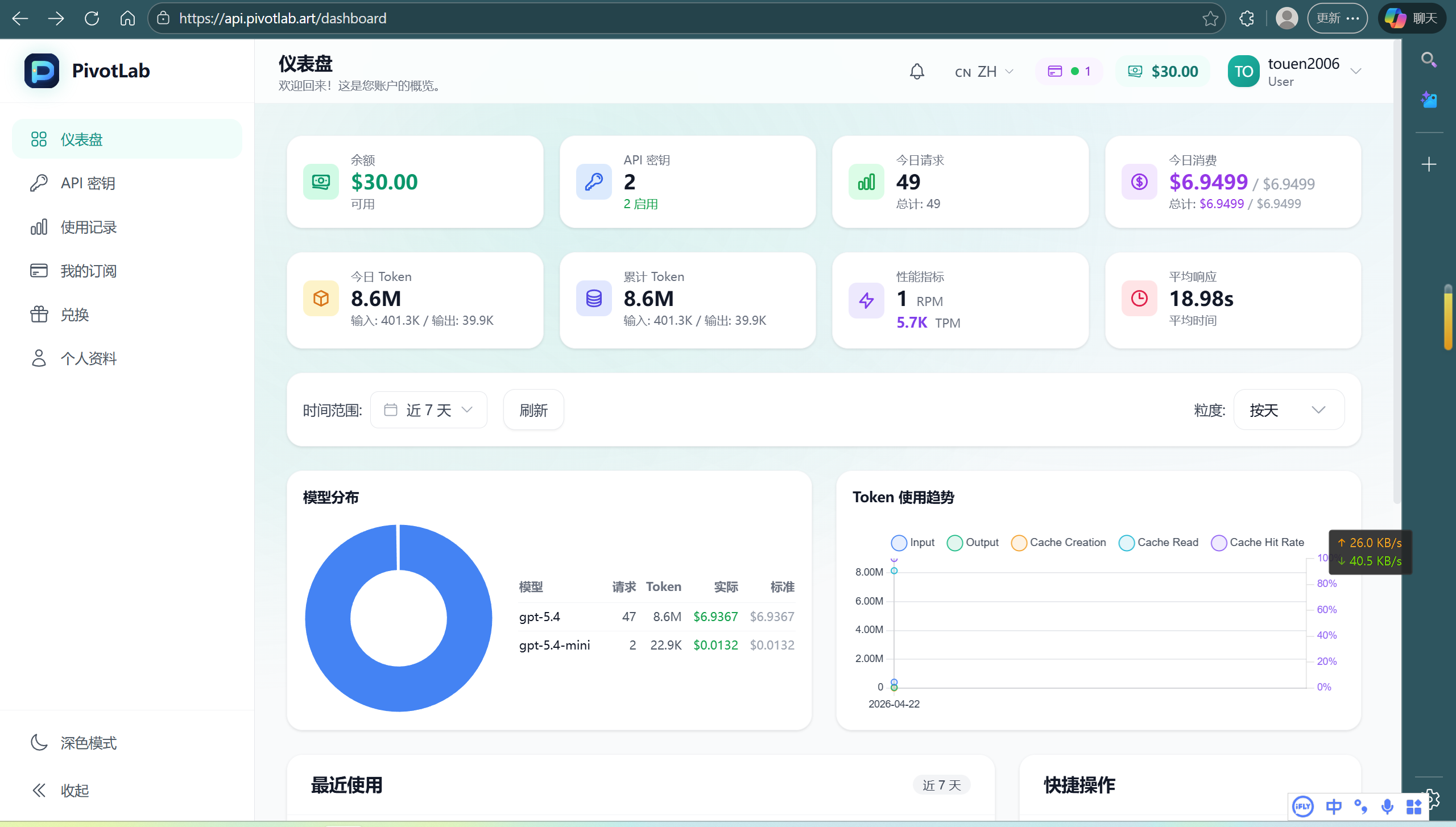Open ZH language dropdown
Image resolution: width=1456 pixels, height=827 pixels.
[x=985, y=72]
